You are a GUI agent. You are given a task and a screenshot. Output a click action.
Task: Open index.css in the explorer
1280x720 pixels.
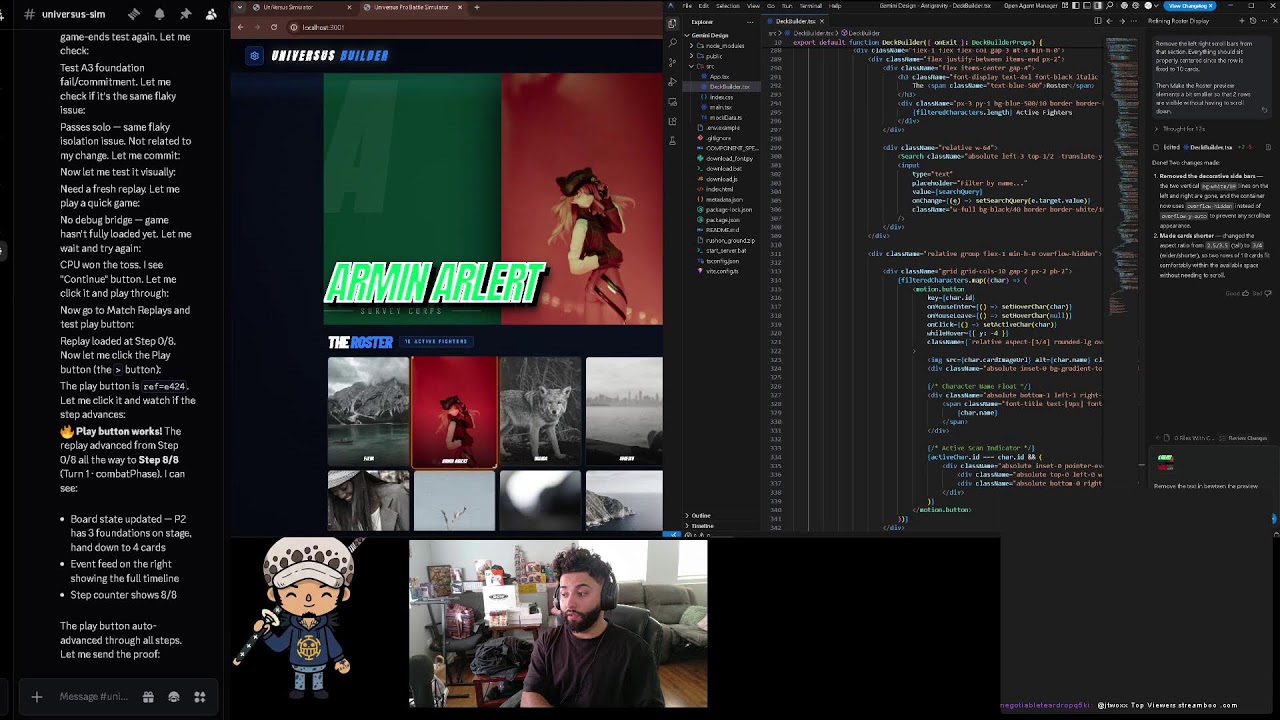click(x=721, y=97)
